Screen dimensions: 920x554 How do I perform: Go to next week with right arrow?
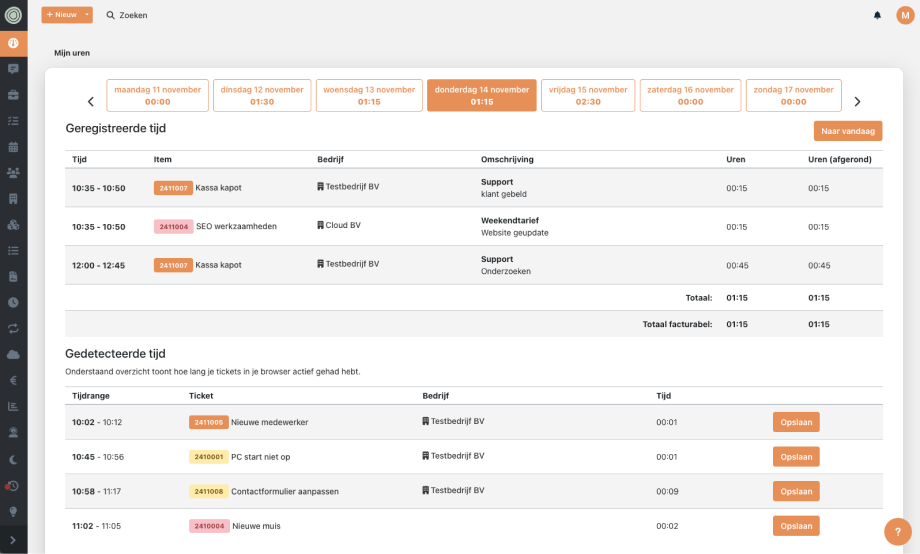tap(857, 102)
